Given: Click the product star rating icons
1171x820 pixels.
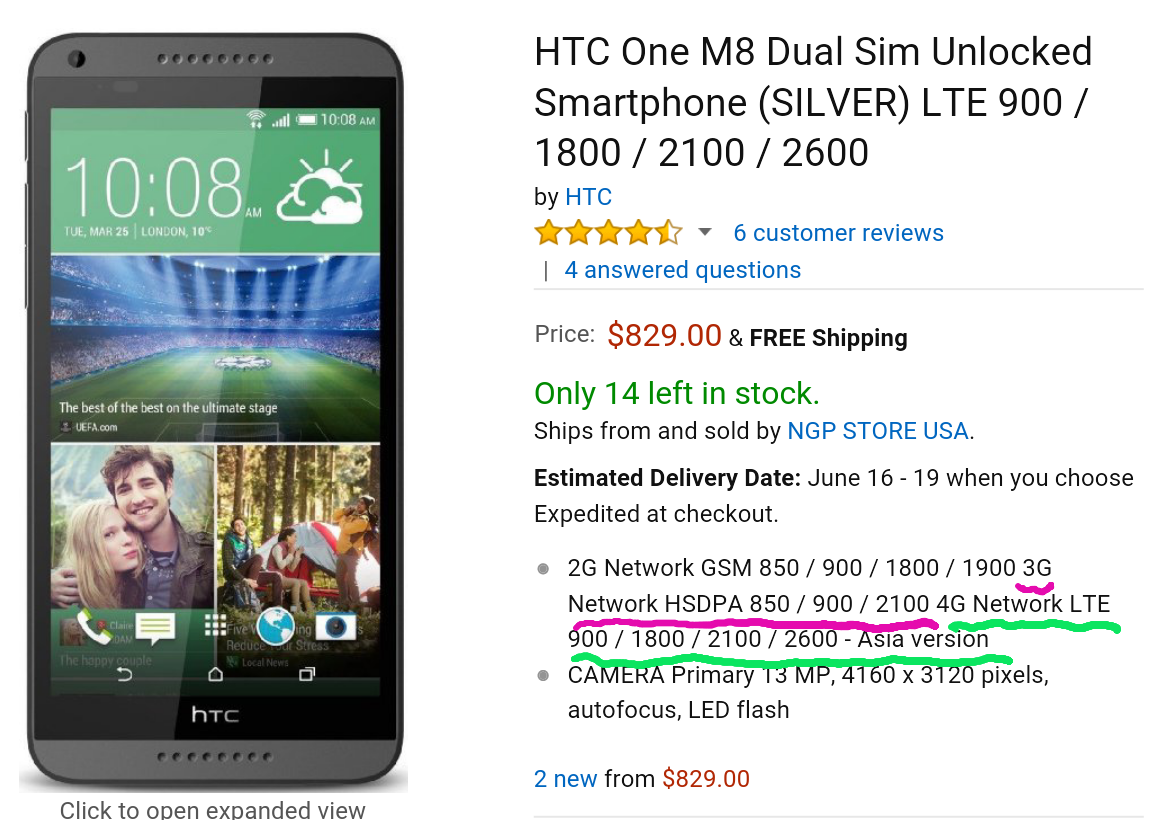Looking at the screenshot, I should [x=608, y=233].
